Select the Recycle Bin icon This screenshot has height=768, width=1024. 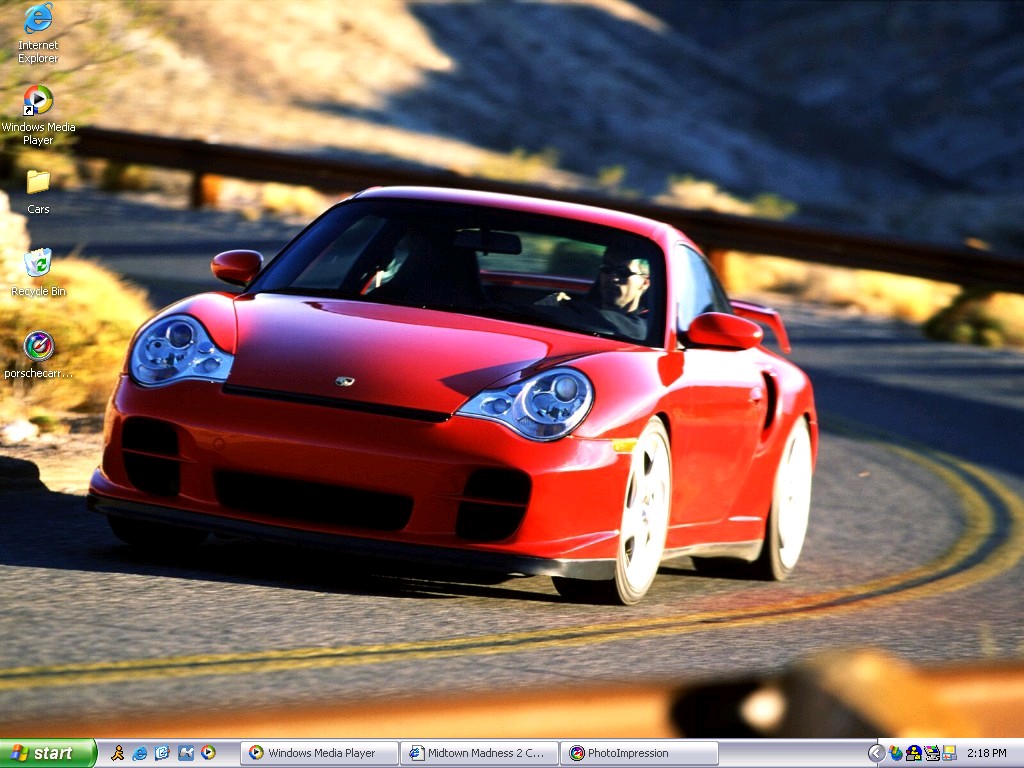click(x=38, y=263)
